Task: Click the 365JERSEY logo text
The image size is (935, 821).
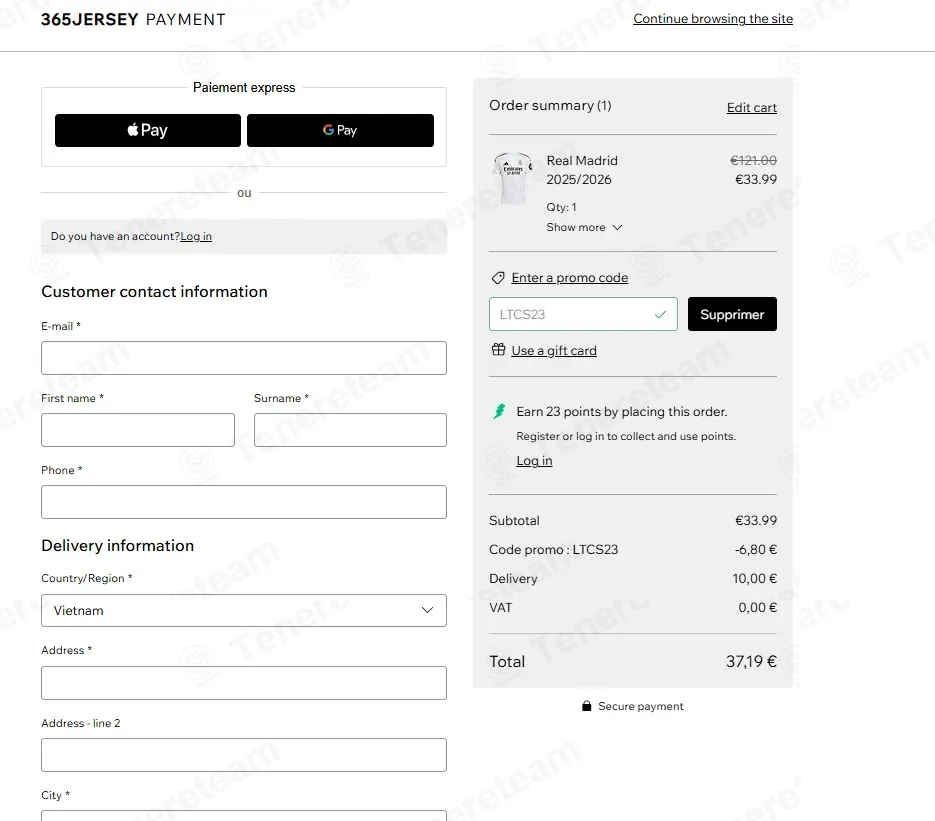Action: (x=89, y=19)
